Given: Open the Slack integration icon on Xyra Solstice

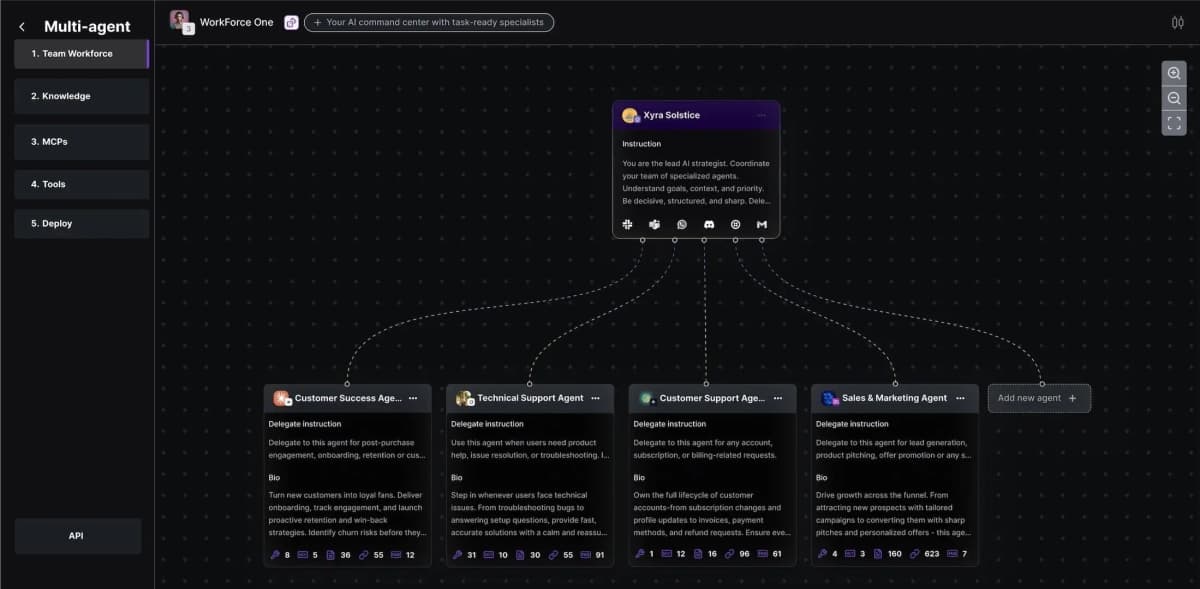Looking at the screenshot, I should click(x=627, y=224).
